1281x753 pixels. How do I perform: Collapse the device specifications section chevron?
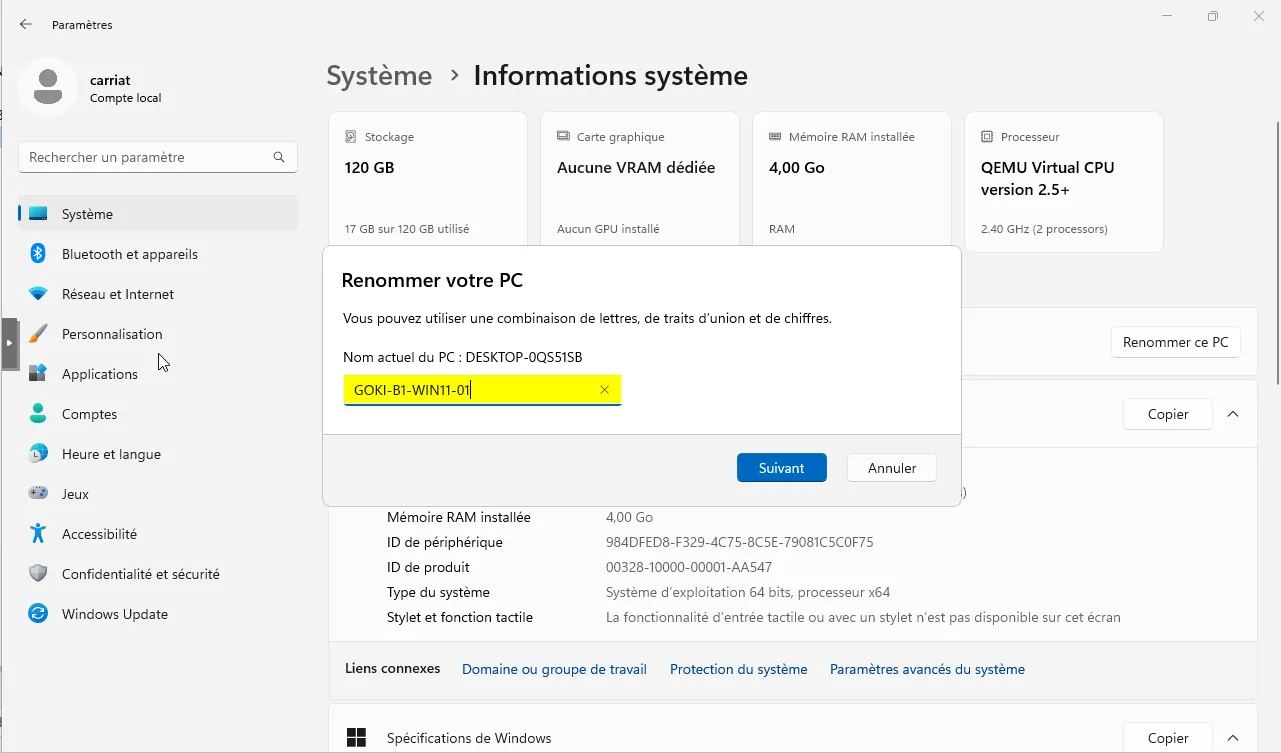[x=1233, y=414]
